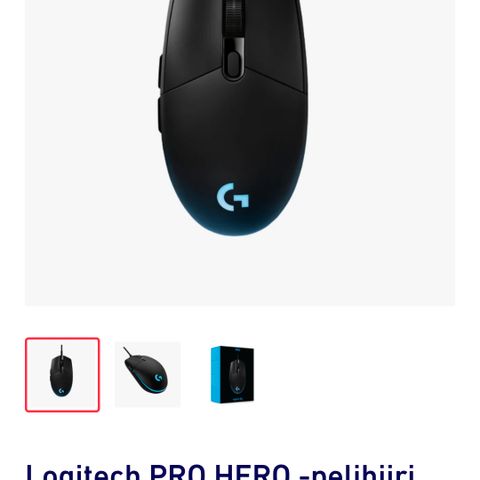The height and width of the screenshot is (480, 480).
Task: Click the palm rest area above G logo
Action: (233, 133)
